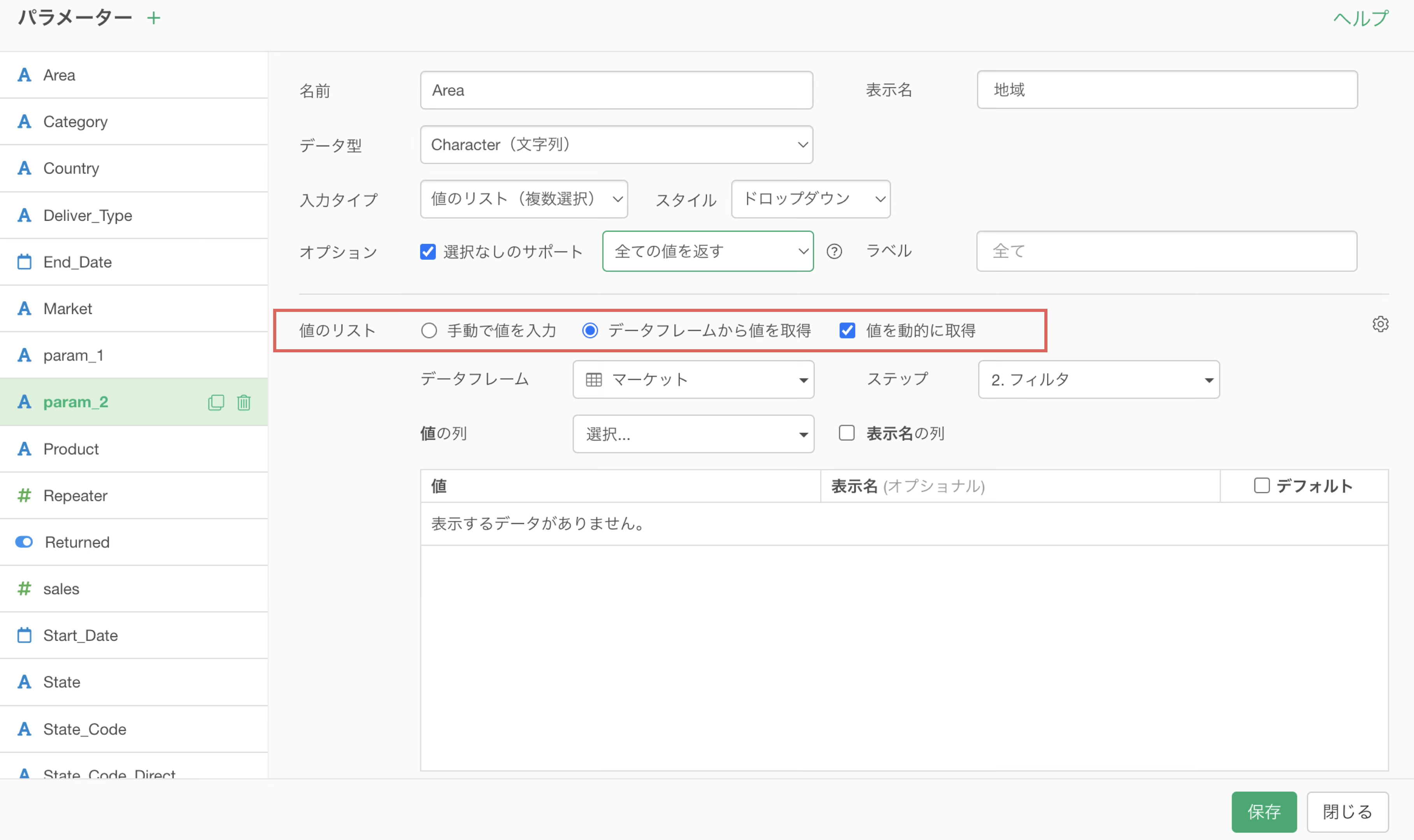This screenshot has height=840, width=1414.
Task: Open the ステップ 2. フィルタ dropdown
Action: tap(1098, 379)
